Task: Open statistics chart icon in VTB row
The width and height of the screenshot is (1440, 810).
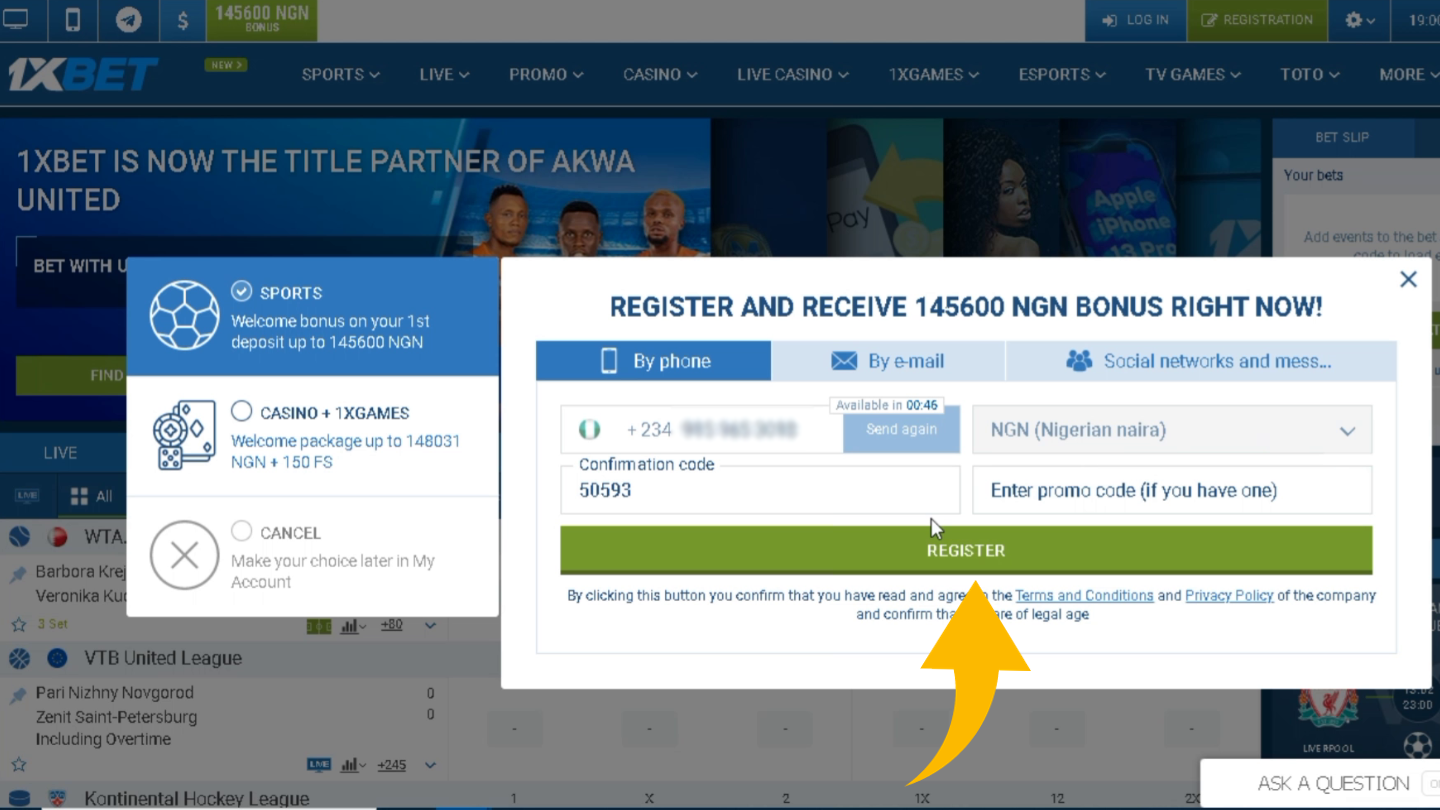Action: point(351,765)
